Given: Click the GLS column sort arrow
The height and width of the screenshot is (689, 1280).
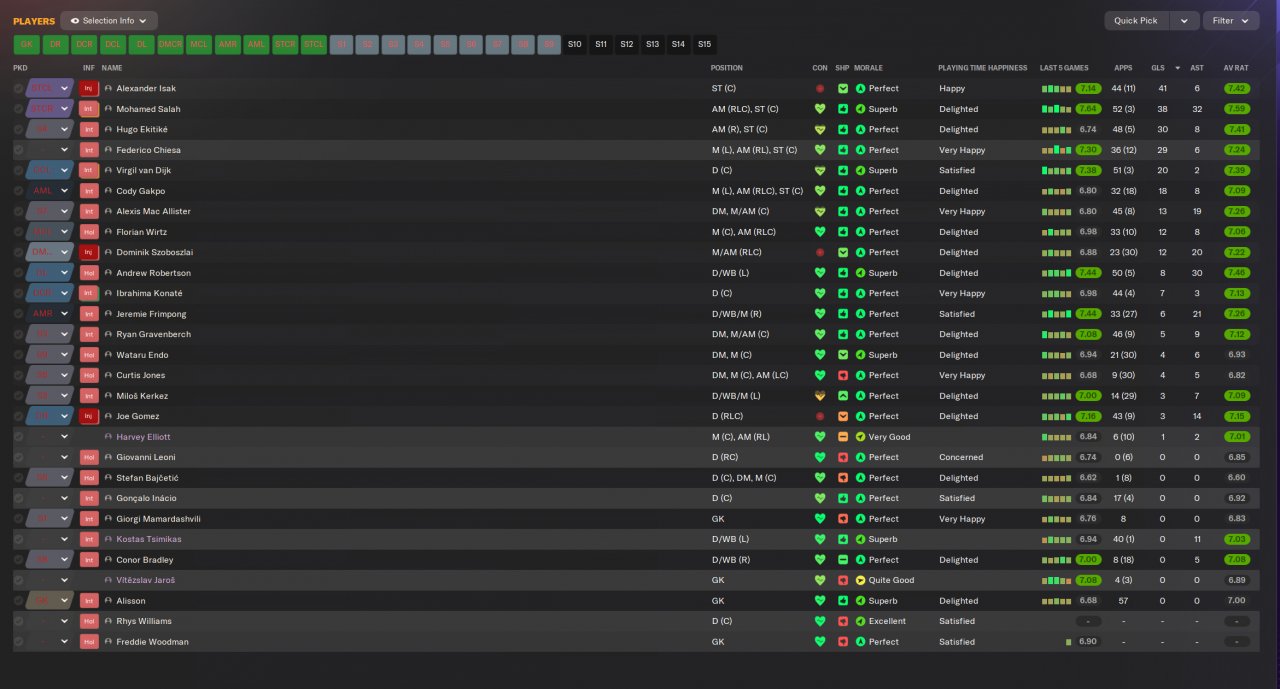Looking at the screenshot, I should click(1177, 68).
